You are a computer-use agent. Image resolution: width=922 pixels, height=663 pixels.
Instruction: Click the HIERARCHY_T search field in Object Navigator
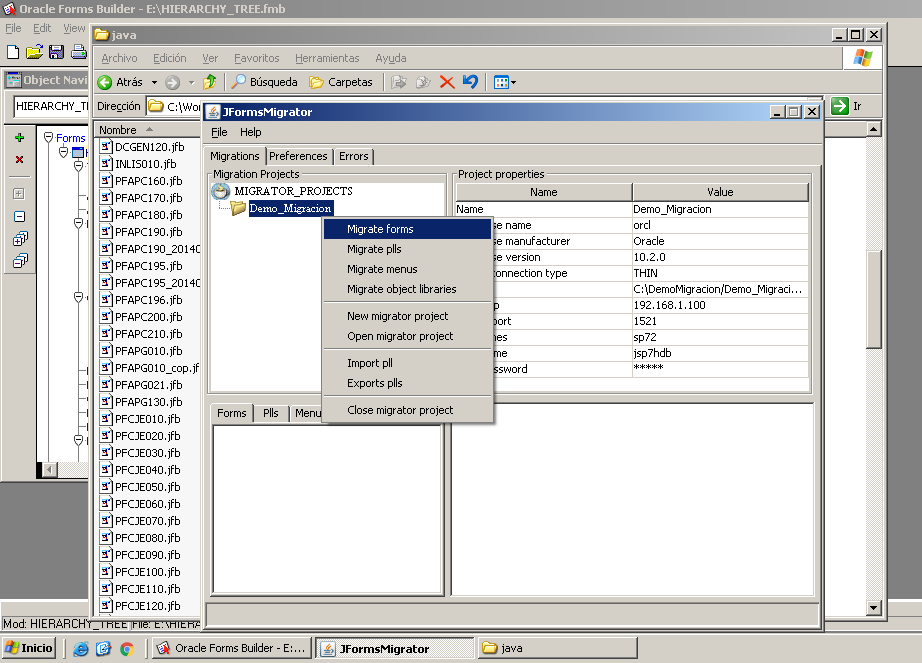51,106
